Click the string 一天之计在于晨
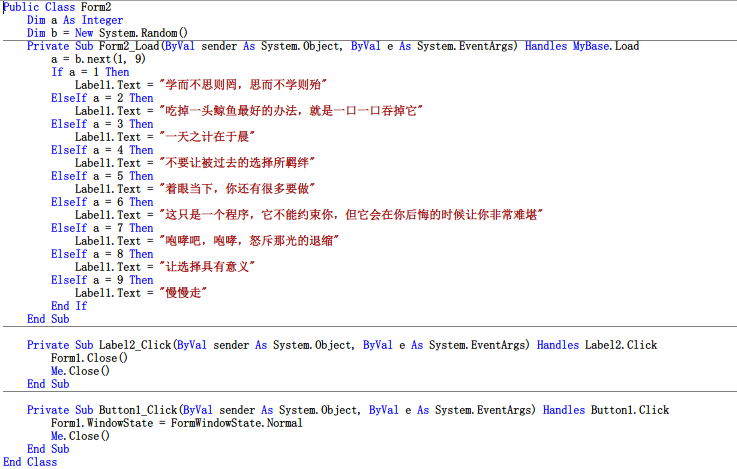Image resolution: width=737 pixels, height=469 pixels. click(x=207, y=137)
